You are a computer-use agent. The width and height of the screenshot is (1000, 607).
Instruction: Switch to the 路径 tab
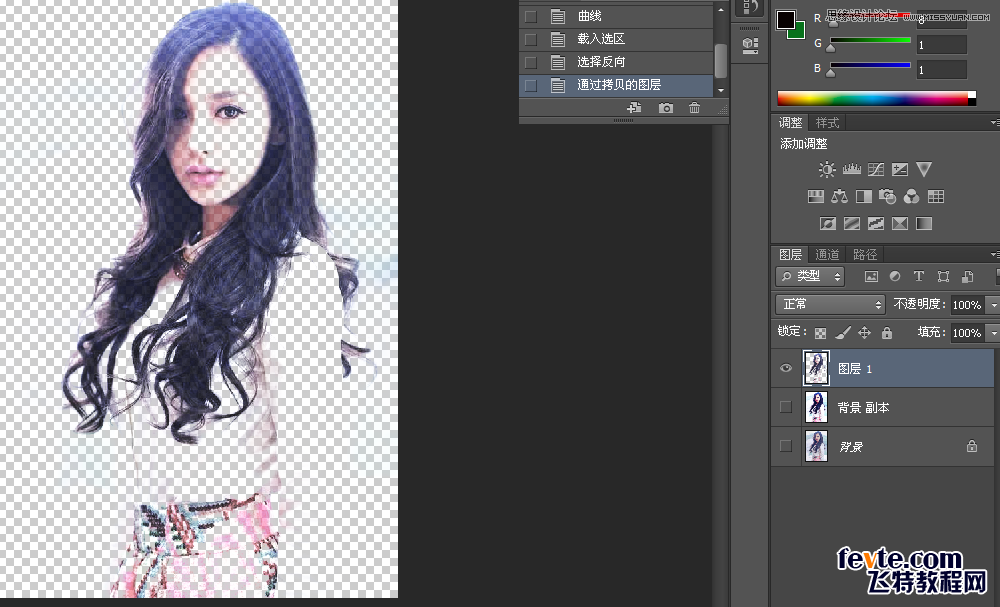coord(864,254)
